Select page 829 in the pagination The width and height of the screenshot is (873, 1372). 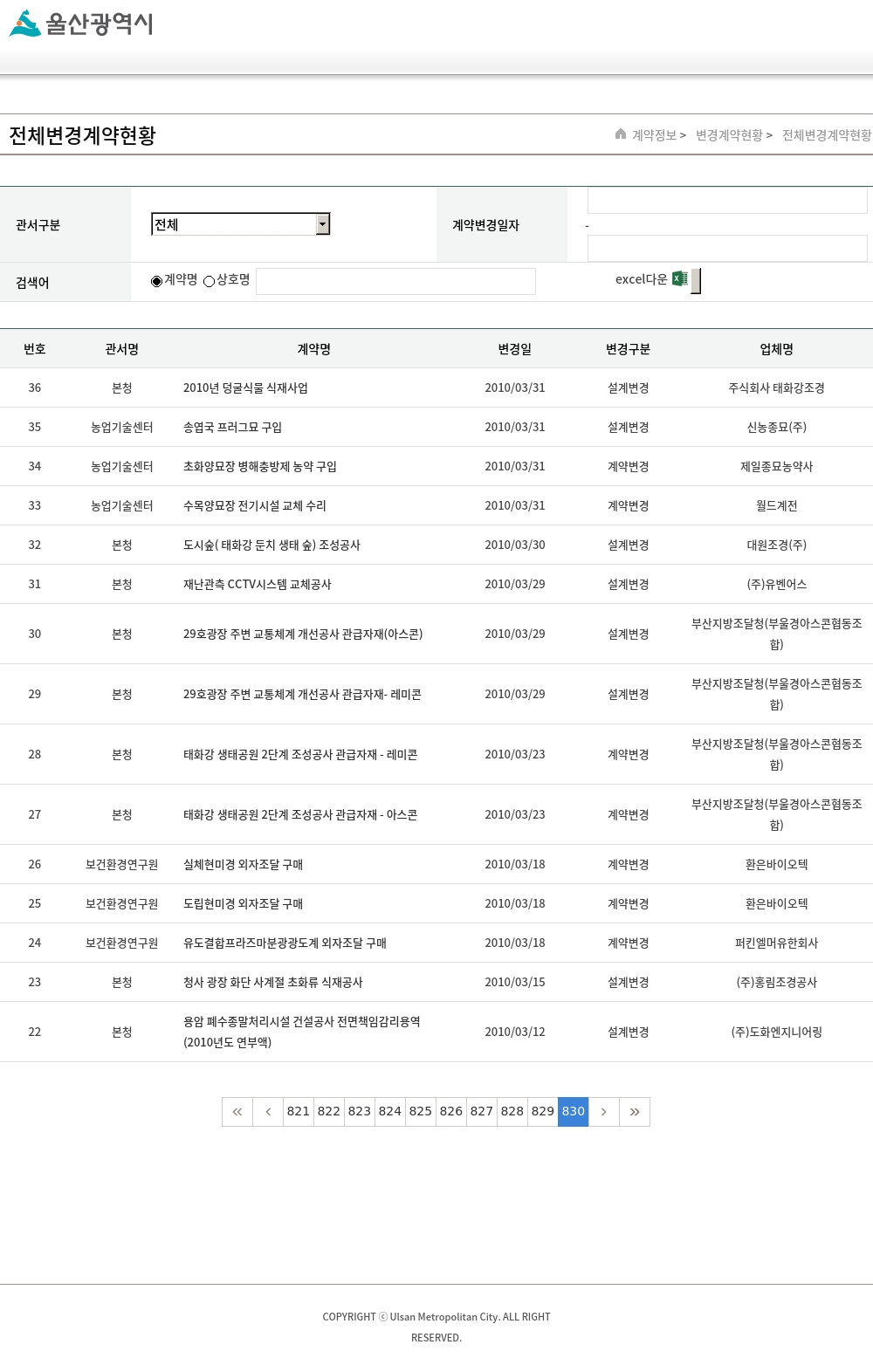coord(543,1112)
